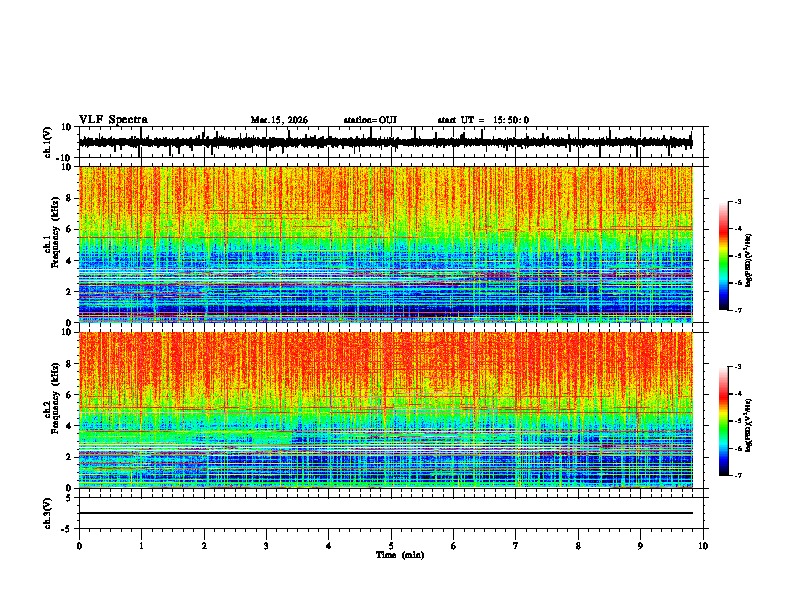Click the "start UT = 15:50:0" header text
The width and height of the screenshot is (792, 612).
(x=483, y=120)
